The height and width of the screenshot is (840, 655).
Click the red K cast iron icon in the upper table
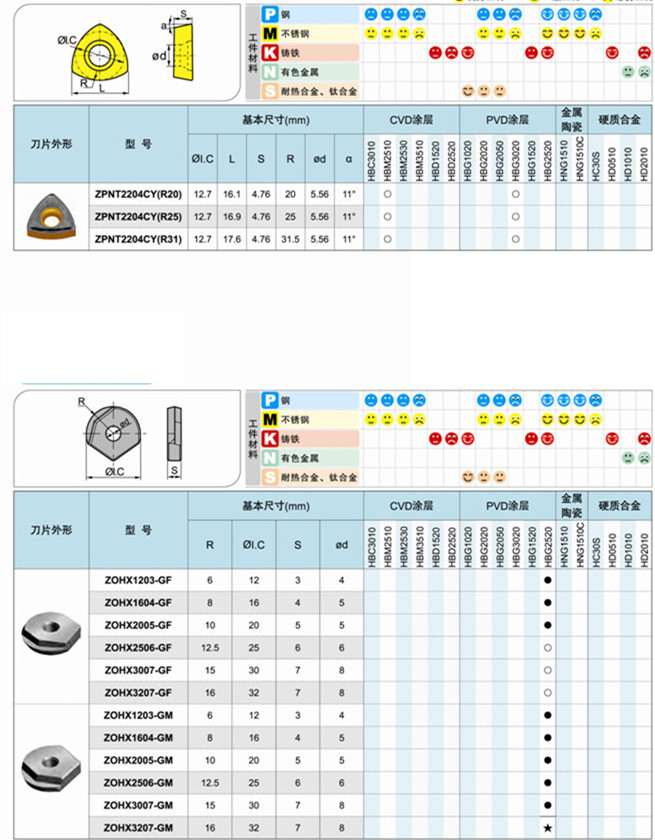[x=270, y=53]
